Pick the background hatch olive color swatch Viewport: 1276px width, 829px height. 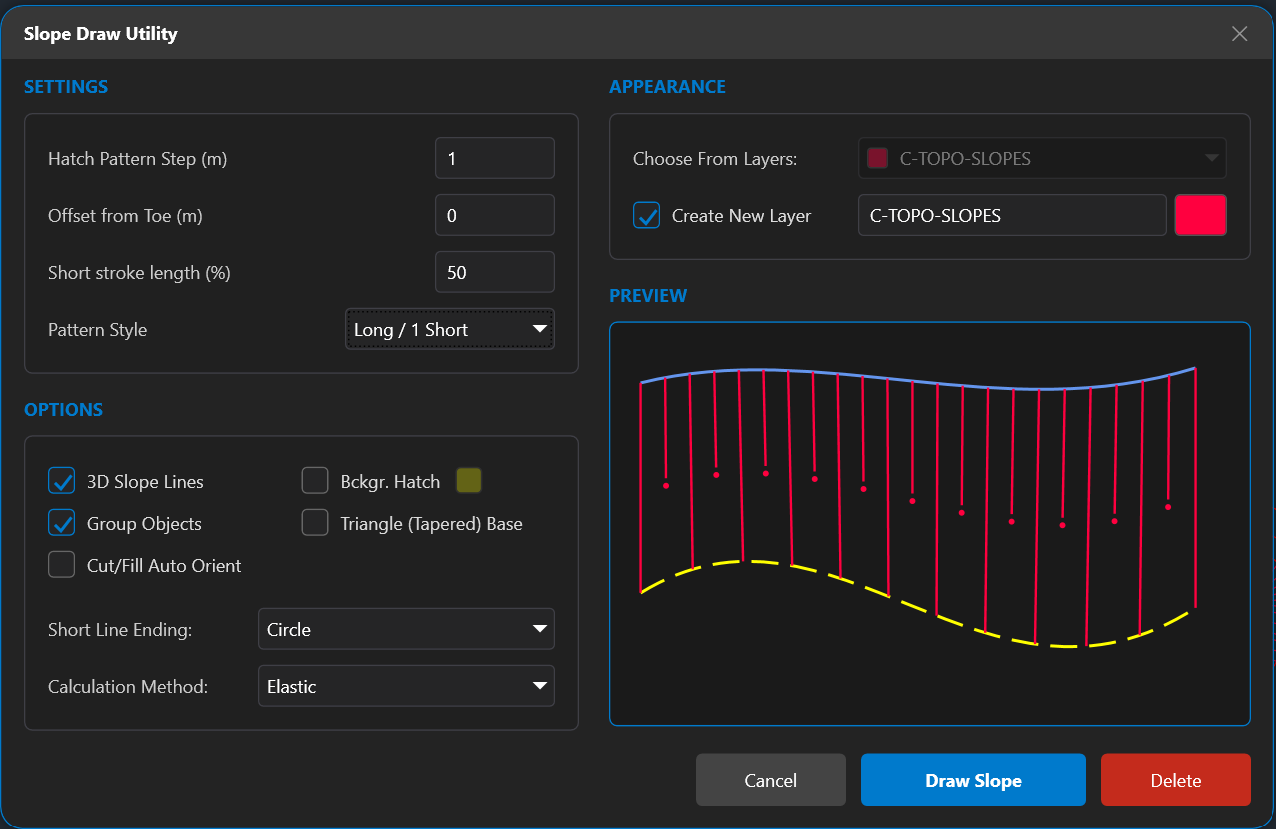469,481
